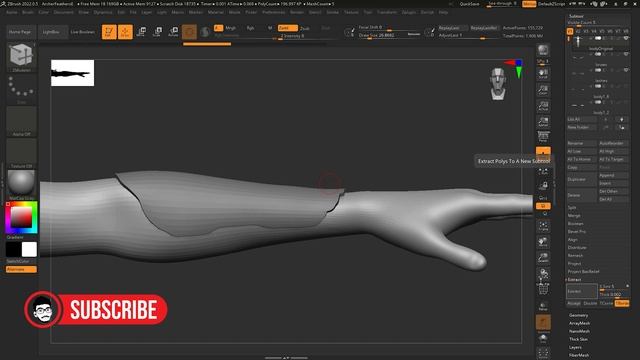This screenshot has height=360, width=640.
Task: Expand the ArrayMesh palette section
Action: click(580, 323)
